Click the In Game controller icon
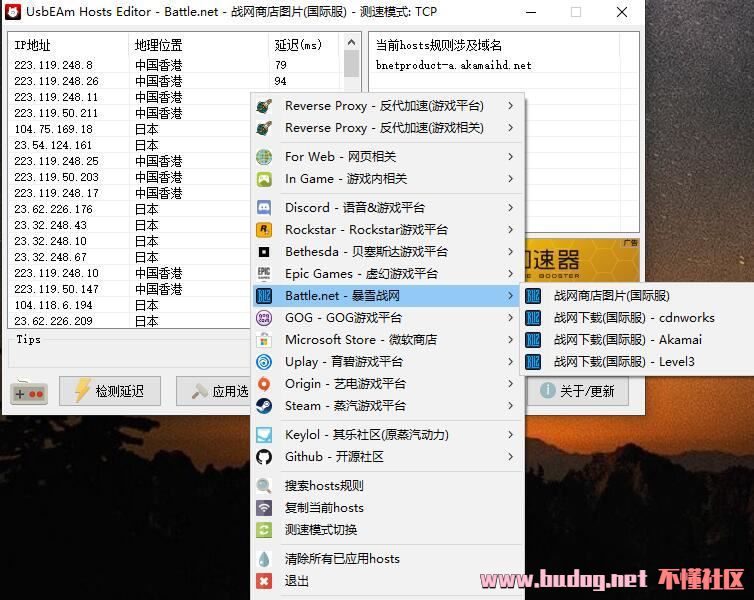The image size is (754, 600). pos(264,179)
